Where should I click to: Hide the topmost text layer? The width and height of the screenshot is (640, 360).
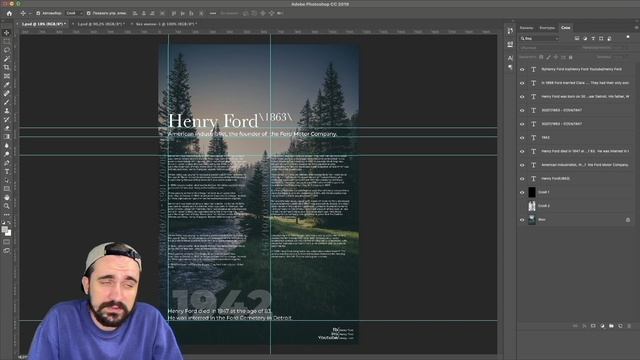pyautogui.click(x=522, y=69)
